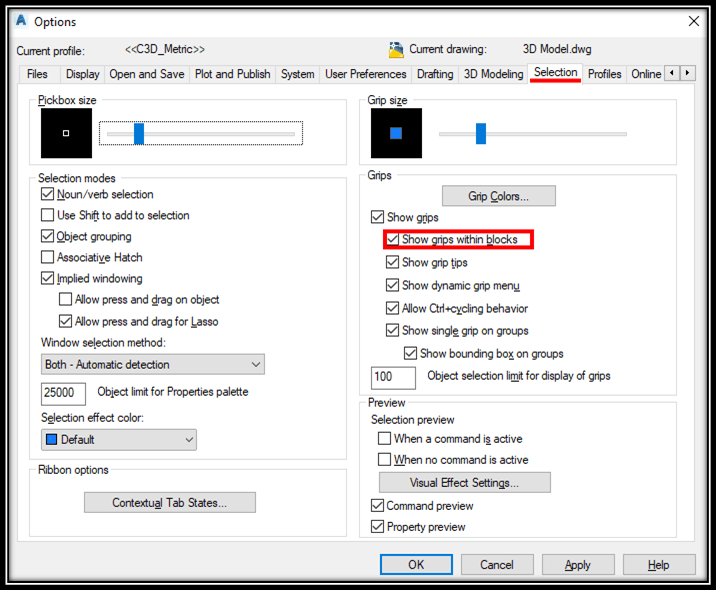Toggle Show grips checkbox
The image size is (716, 590).
tap(377, 217)
